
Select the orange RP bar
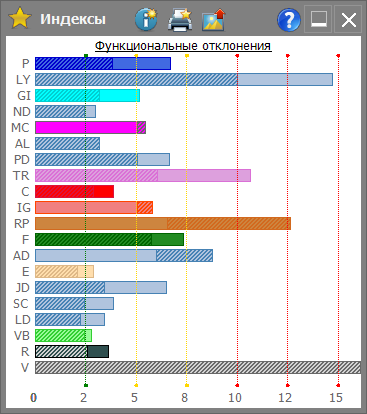[163, 224]
